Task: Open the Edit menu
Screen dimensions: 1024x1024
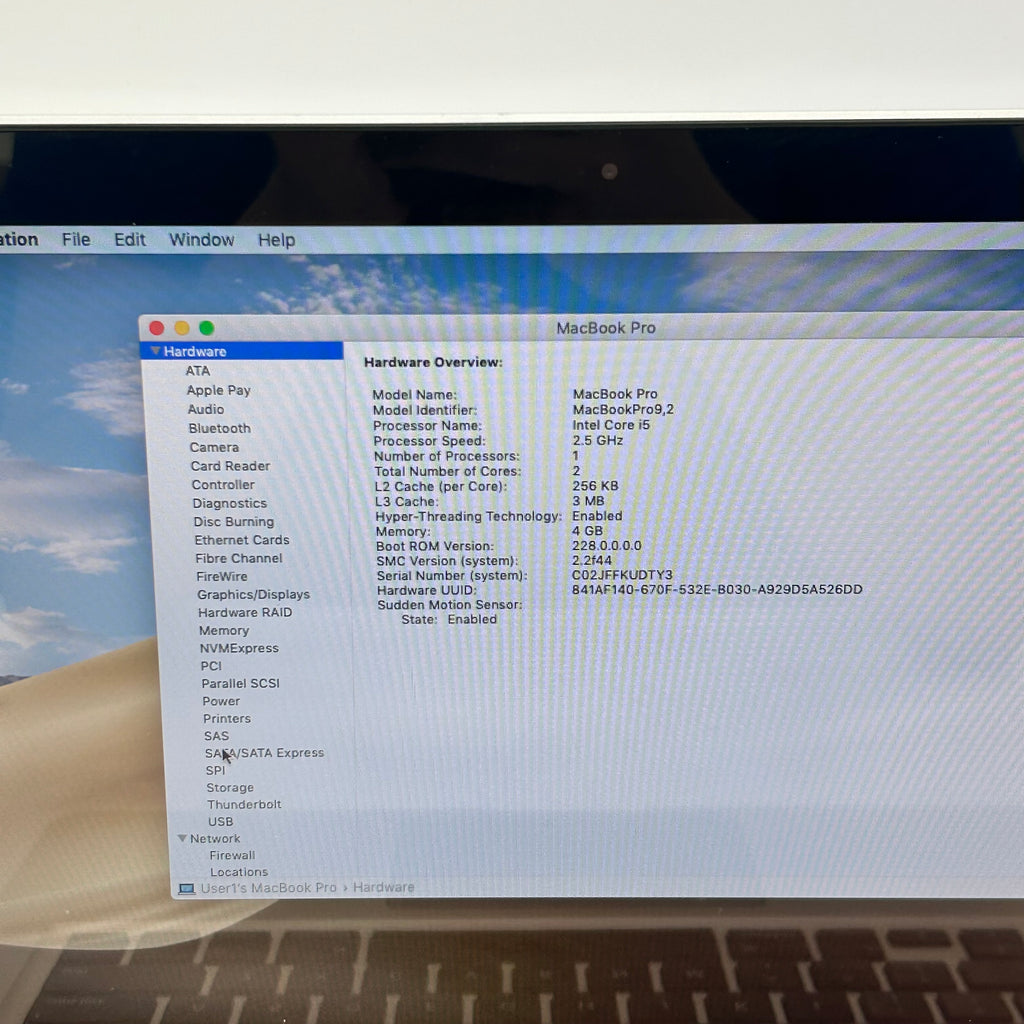Action: tap(130, 240)
